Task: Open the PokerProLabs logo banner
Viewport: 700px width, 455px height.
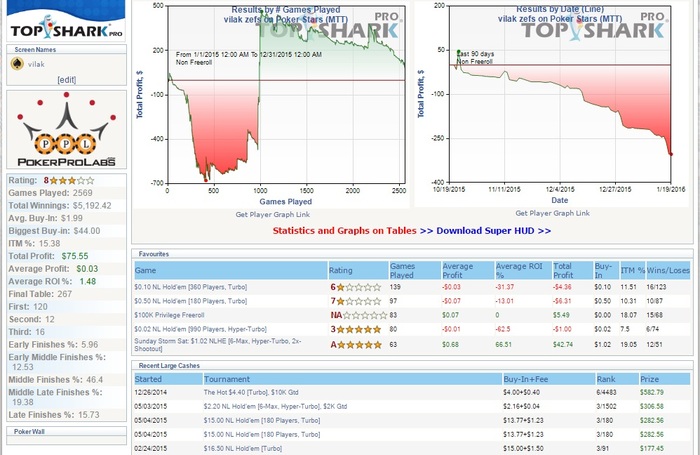Action: point(67,129)
